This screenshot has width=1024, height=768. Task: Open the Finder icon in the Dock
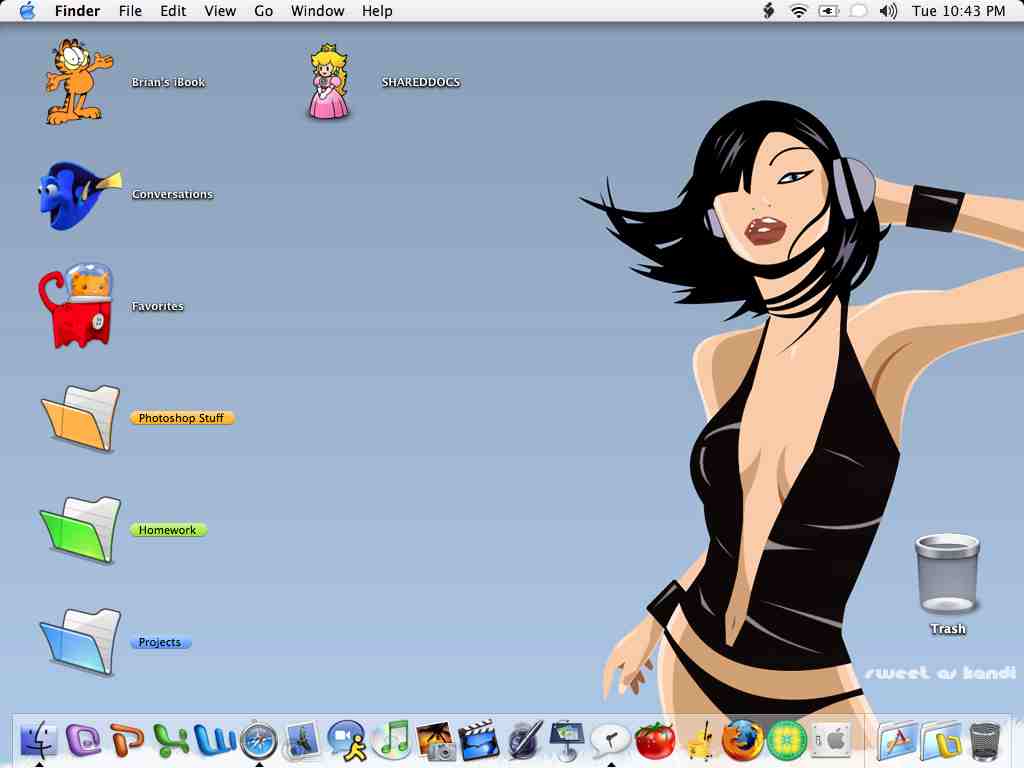tap(39, 741)
